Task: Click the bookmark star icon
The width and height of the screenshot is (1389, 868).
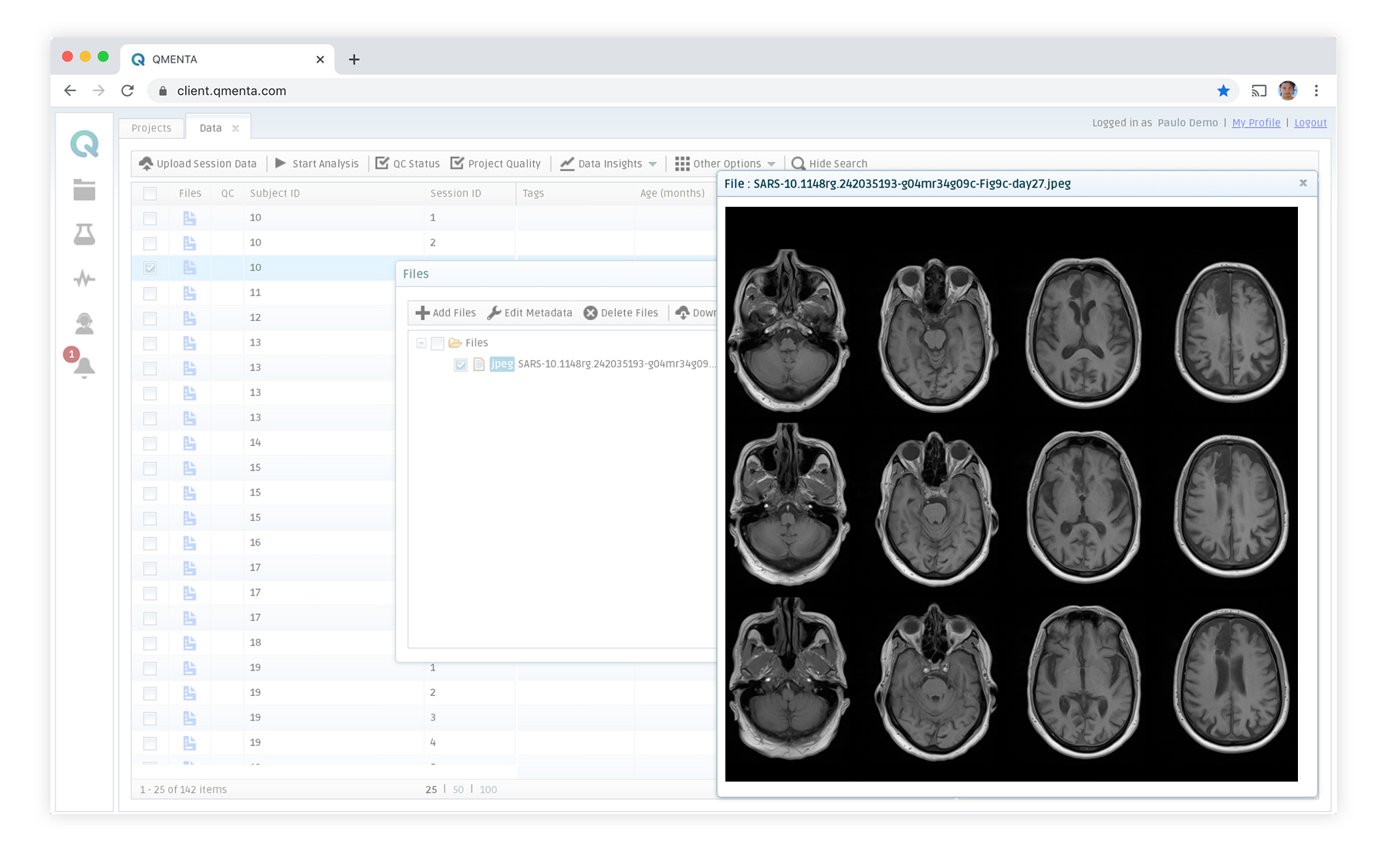Action: [1223, 90]
